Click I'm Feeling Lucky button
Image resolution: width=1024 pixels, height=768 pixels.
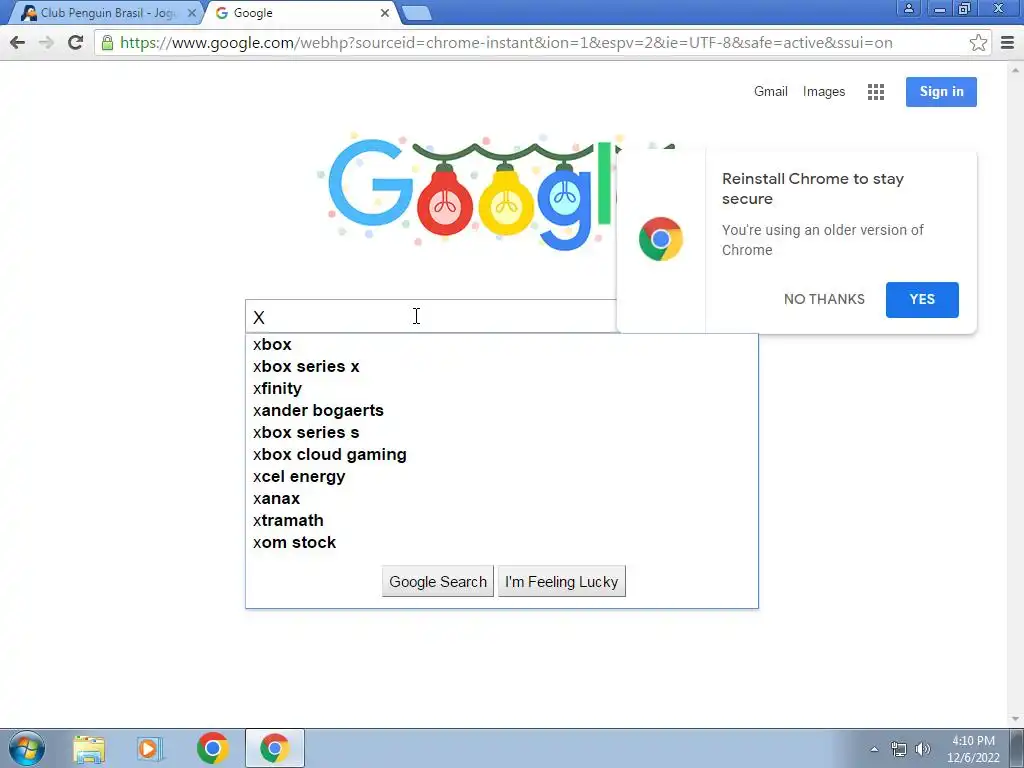pos(562,581)
